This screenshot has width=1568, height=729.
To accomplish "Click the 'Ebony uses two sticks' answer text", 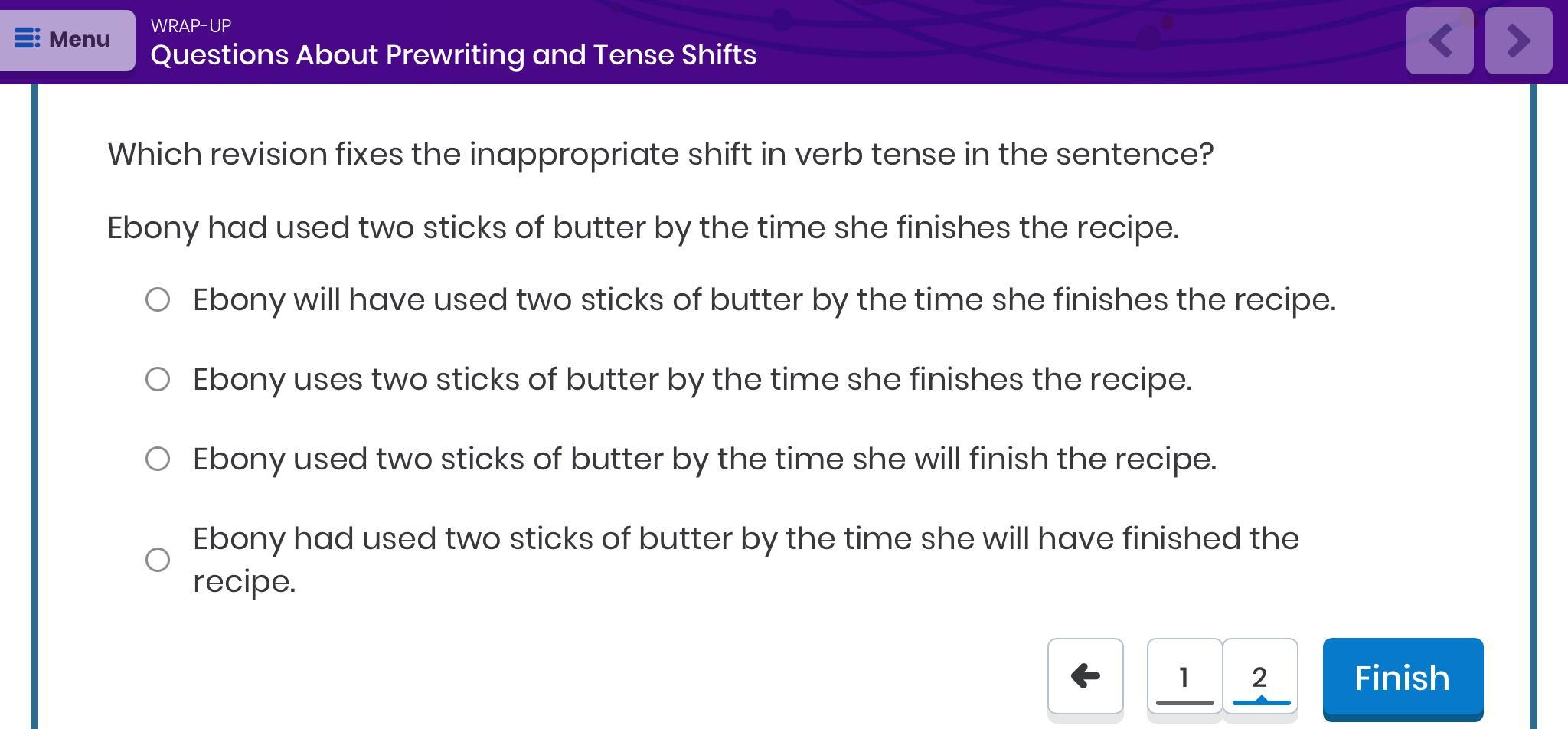I will [x=692, y=379].
